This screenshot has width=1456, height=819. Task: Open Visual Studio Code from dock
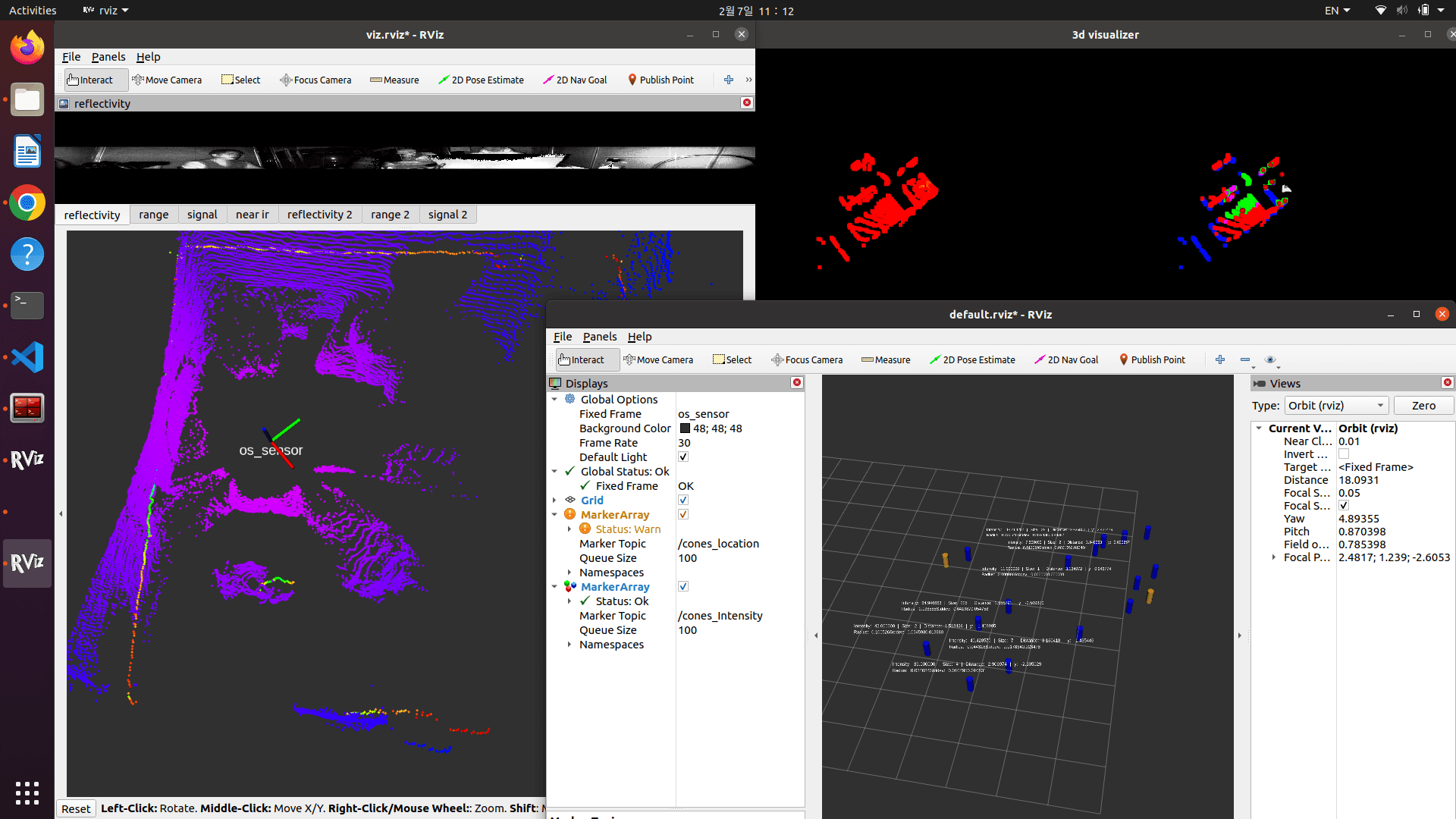coord(27,356)
